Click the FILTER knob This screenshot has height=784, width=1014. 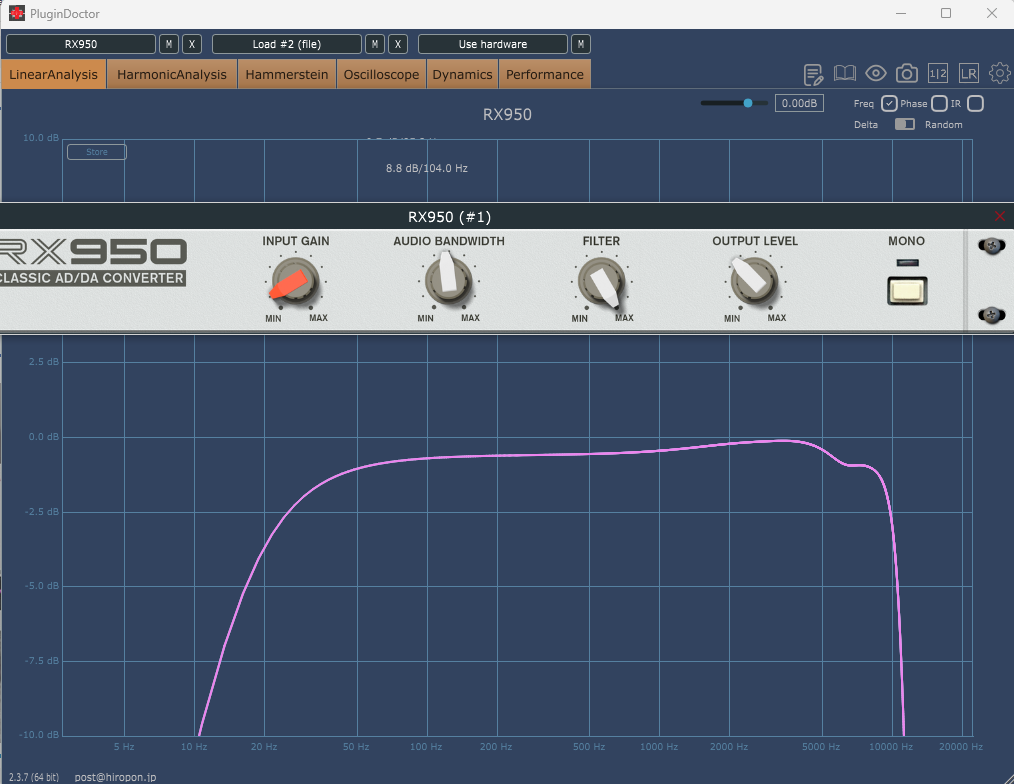tap(601, 281)
